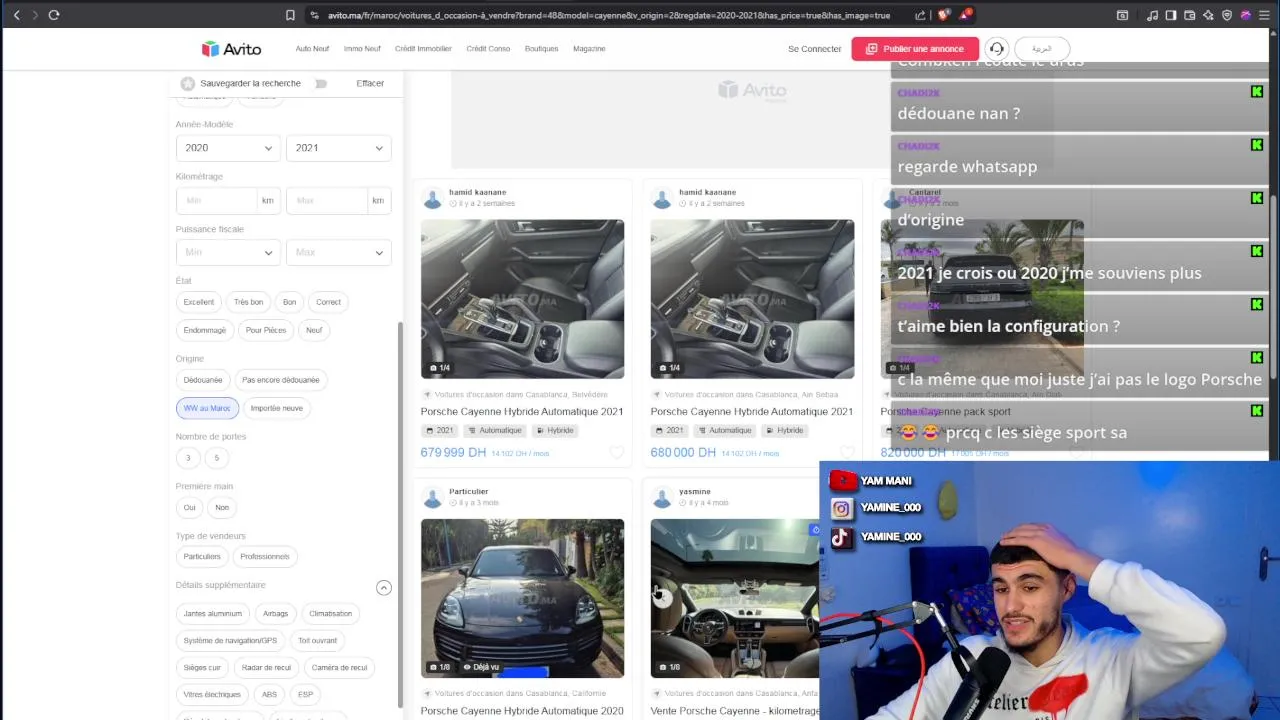
Task: Open Auto Neuf menu item
Action: coord(312,49)
